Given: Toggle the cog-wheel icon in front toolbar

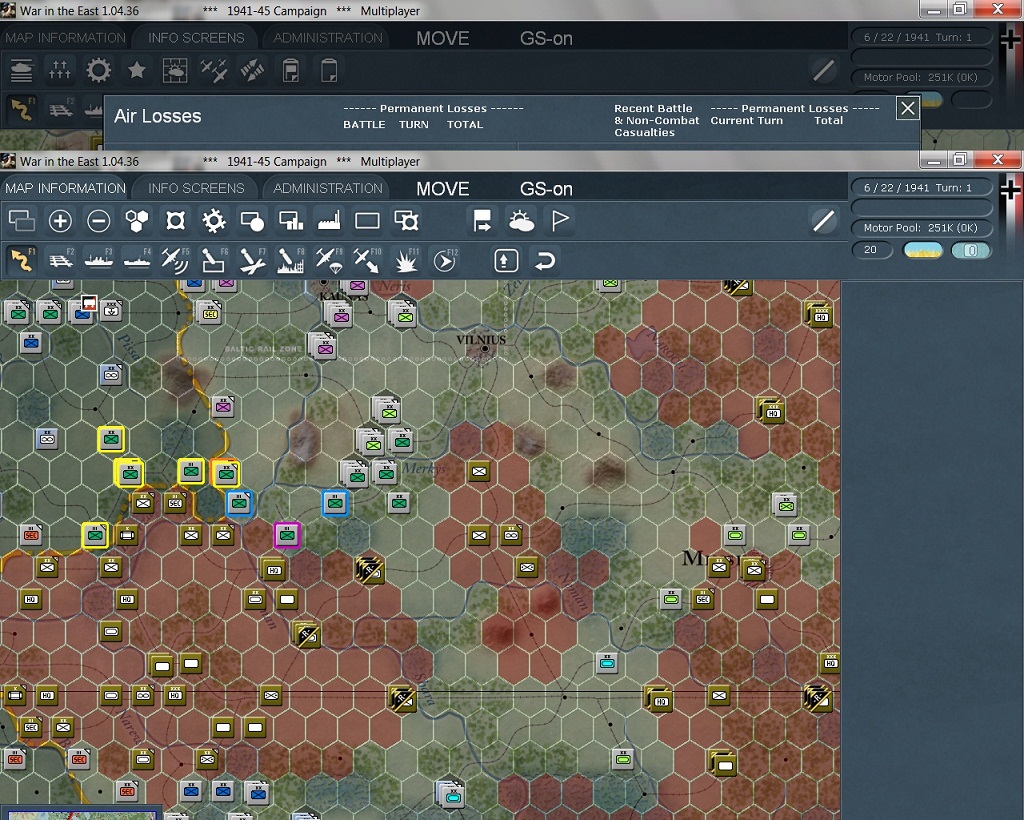Looking at the screenshot, I should point(214,221).
